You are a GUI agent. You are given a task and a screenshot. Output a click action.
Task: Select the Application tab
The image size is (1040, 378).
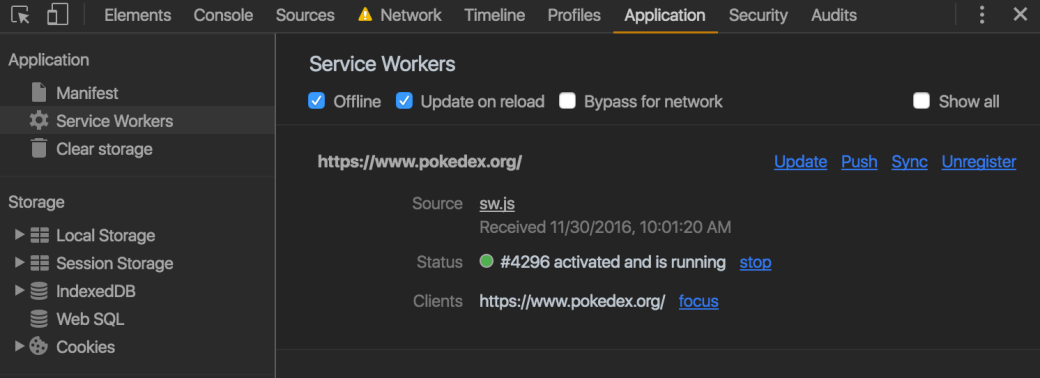665,15
